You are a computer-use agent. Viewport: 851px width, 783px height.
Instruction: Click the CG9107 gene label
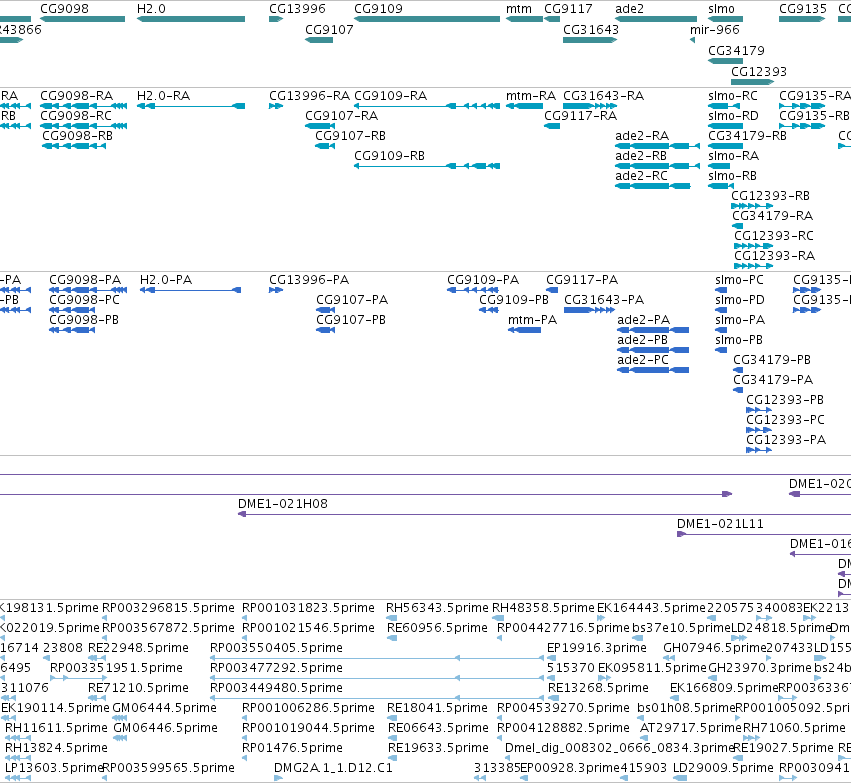(329, 29)
